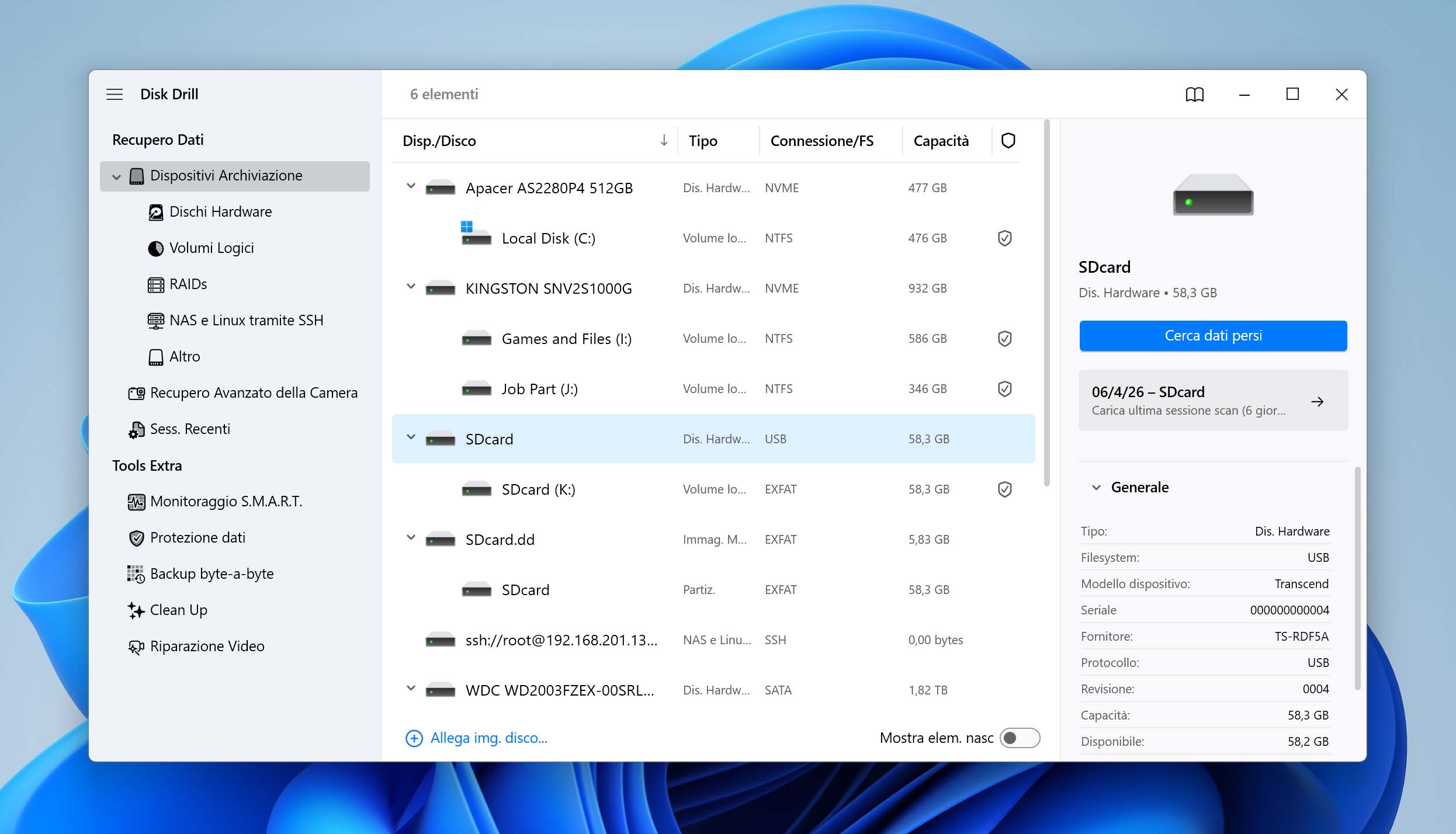Screen dimensions: 1456x834
Task: Click the Sess. Recenti icon
Action: coord(136,429)
